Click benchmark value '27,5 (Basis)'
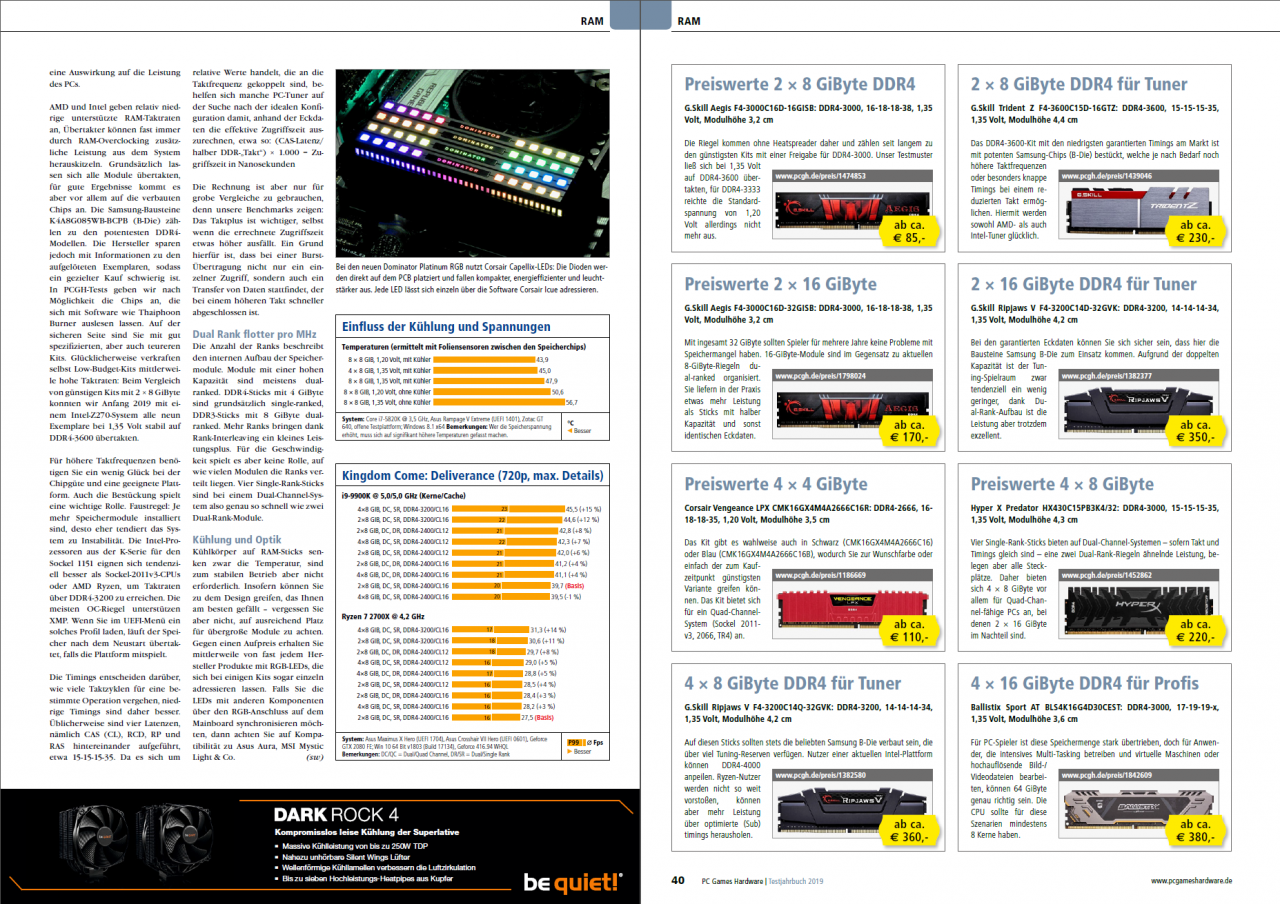Viewport: 1280px width, 904px height. 537,717
